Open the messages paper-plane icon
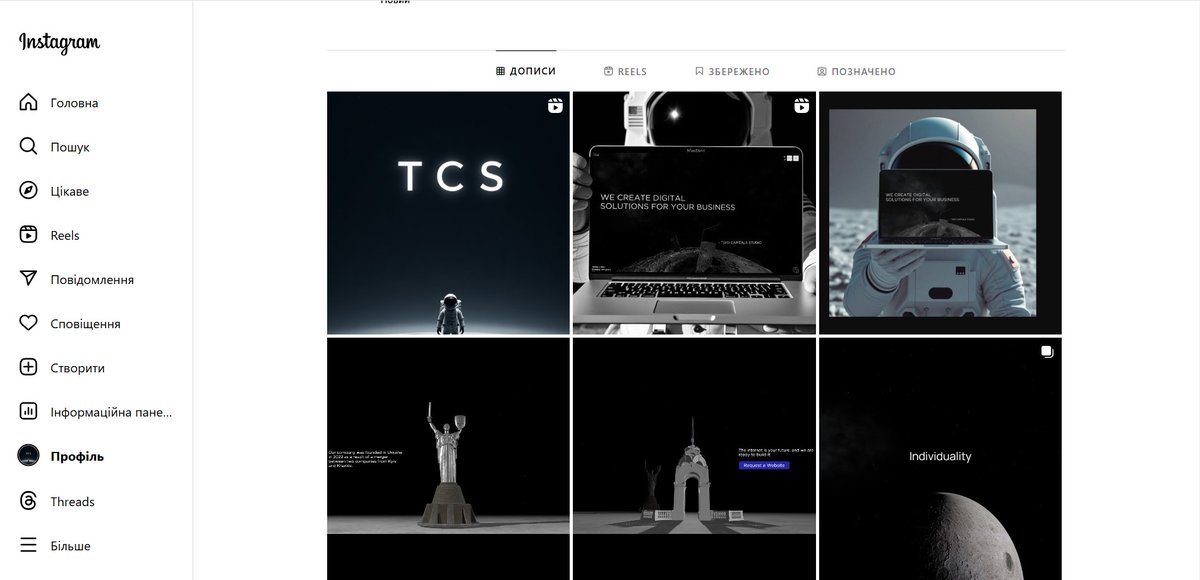The image size is (1200, 580). pyautogui.click(x=29, y=279)
